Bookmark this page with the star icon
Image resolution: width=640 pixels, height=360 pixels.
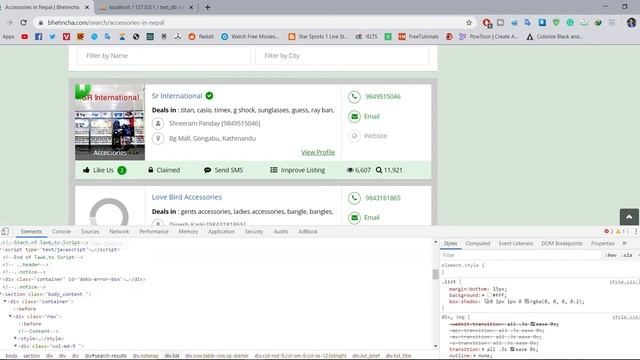[469, 23]
